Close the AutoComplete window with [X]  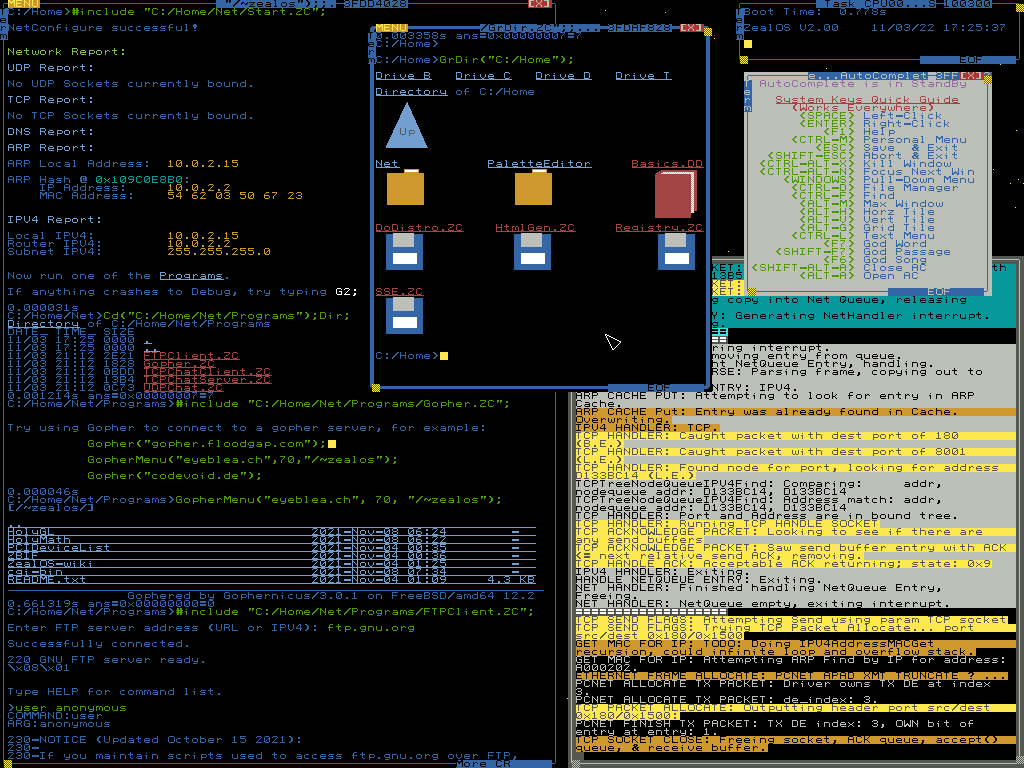tap(972, 76)
